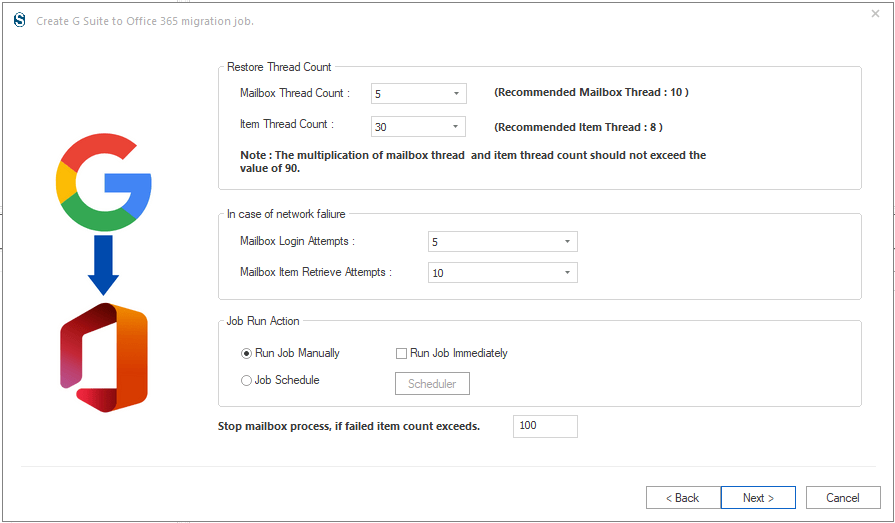The height and width of the screenshot is (523, 895).
Task: Click the Scheduler button
Action: [x=432, y=384]
